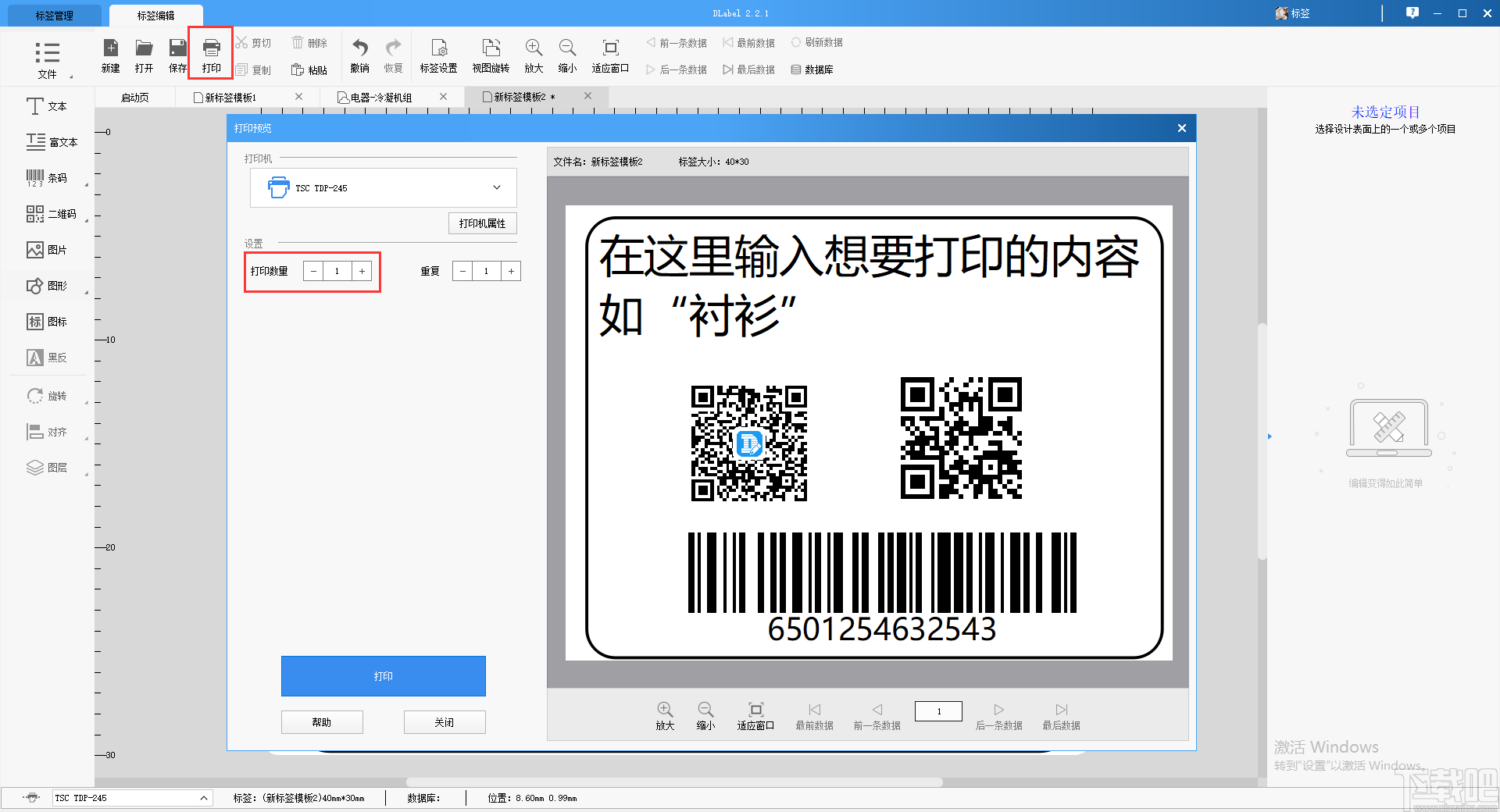Select the 文本 text tool
Image resolution: width=1500 pixels, height=812 pixels.
pos(47,106)
